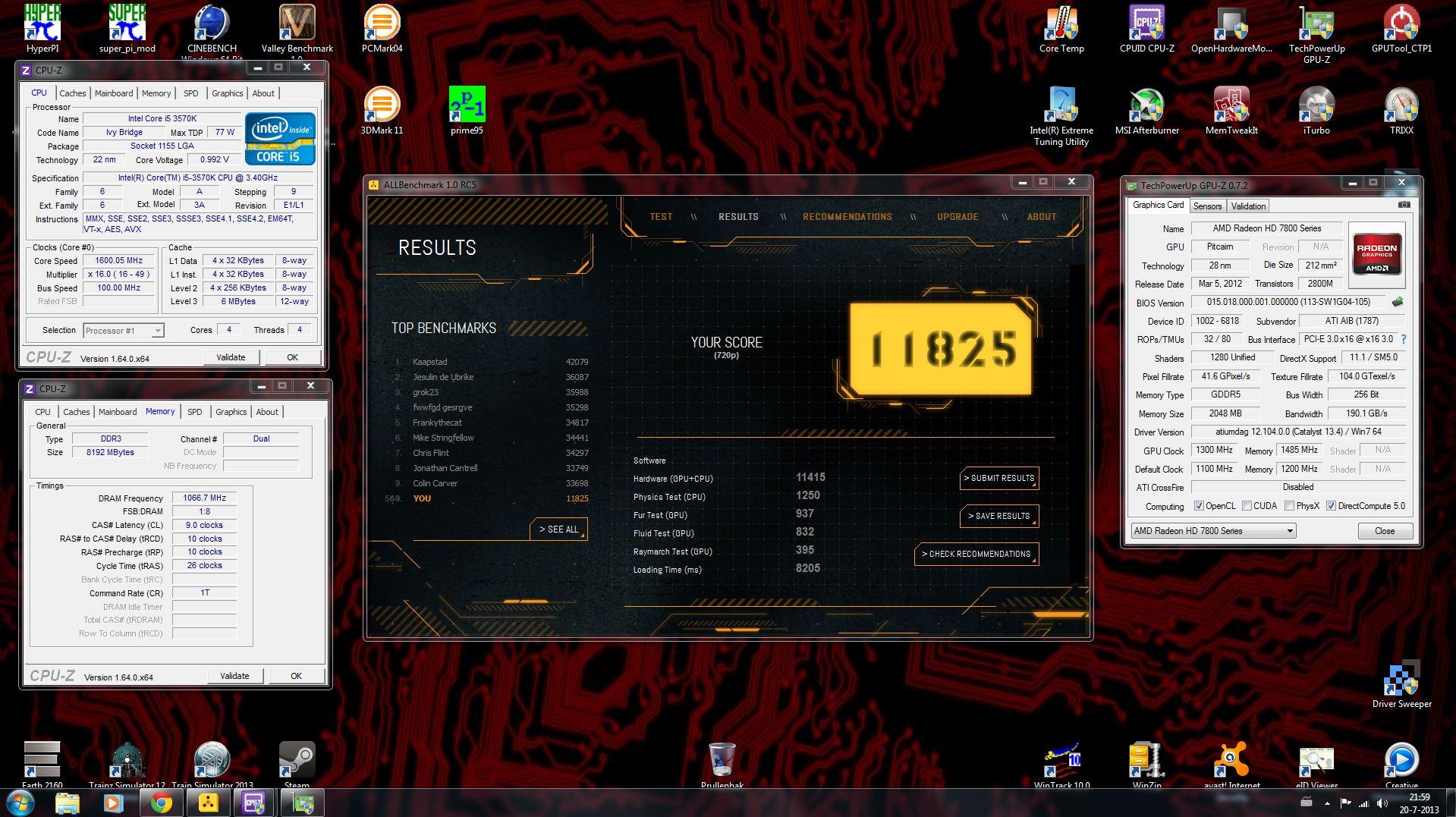
Task: Open MemTweakIt desktop icon
Action: pyautogui.click(x=1231, y=111)
